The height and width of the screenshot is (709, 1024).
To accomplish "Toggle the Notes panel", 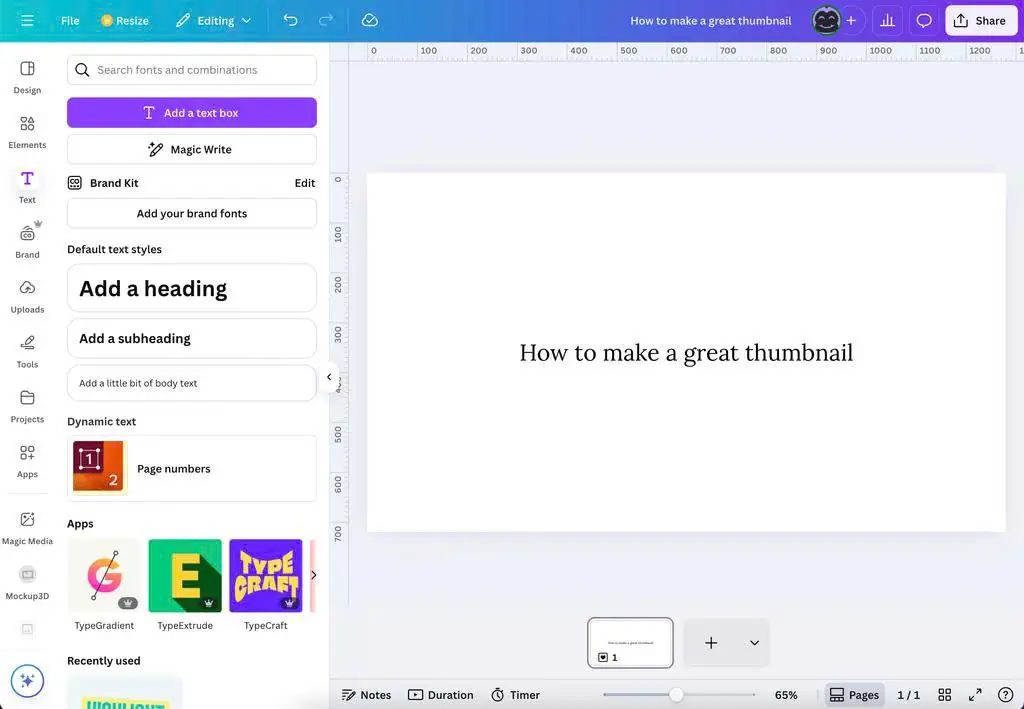I will [x=366, y=695].
